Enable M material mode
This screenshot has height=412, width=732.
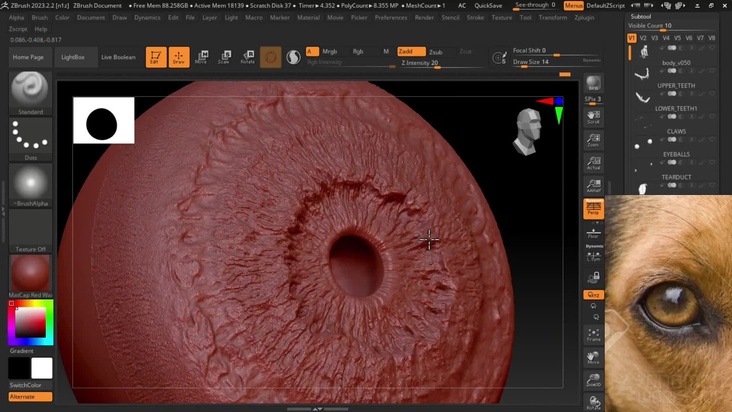pyautogui.click(x=386, y=51)
